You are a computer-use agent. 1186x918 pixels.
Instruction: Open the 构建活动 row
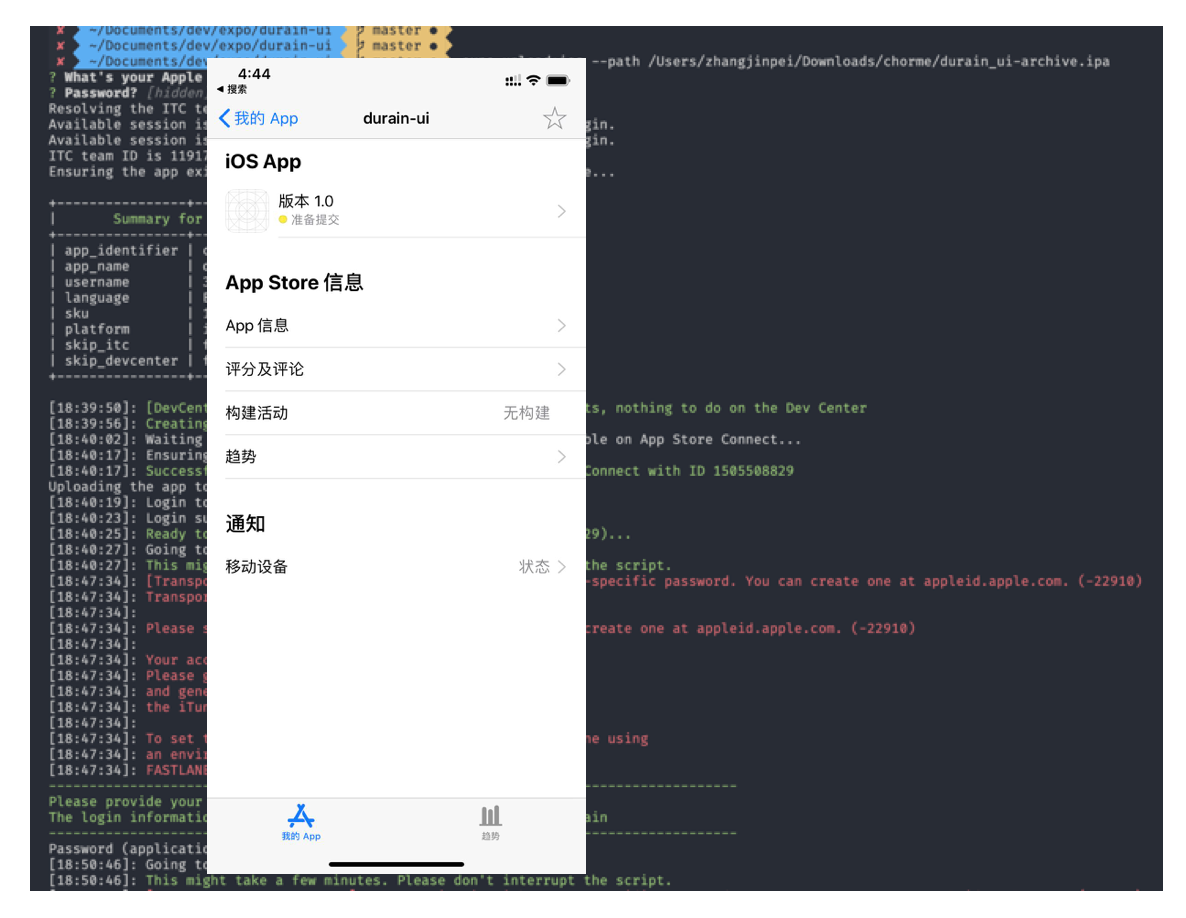click(396, 413)
